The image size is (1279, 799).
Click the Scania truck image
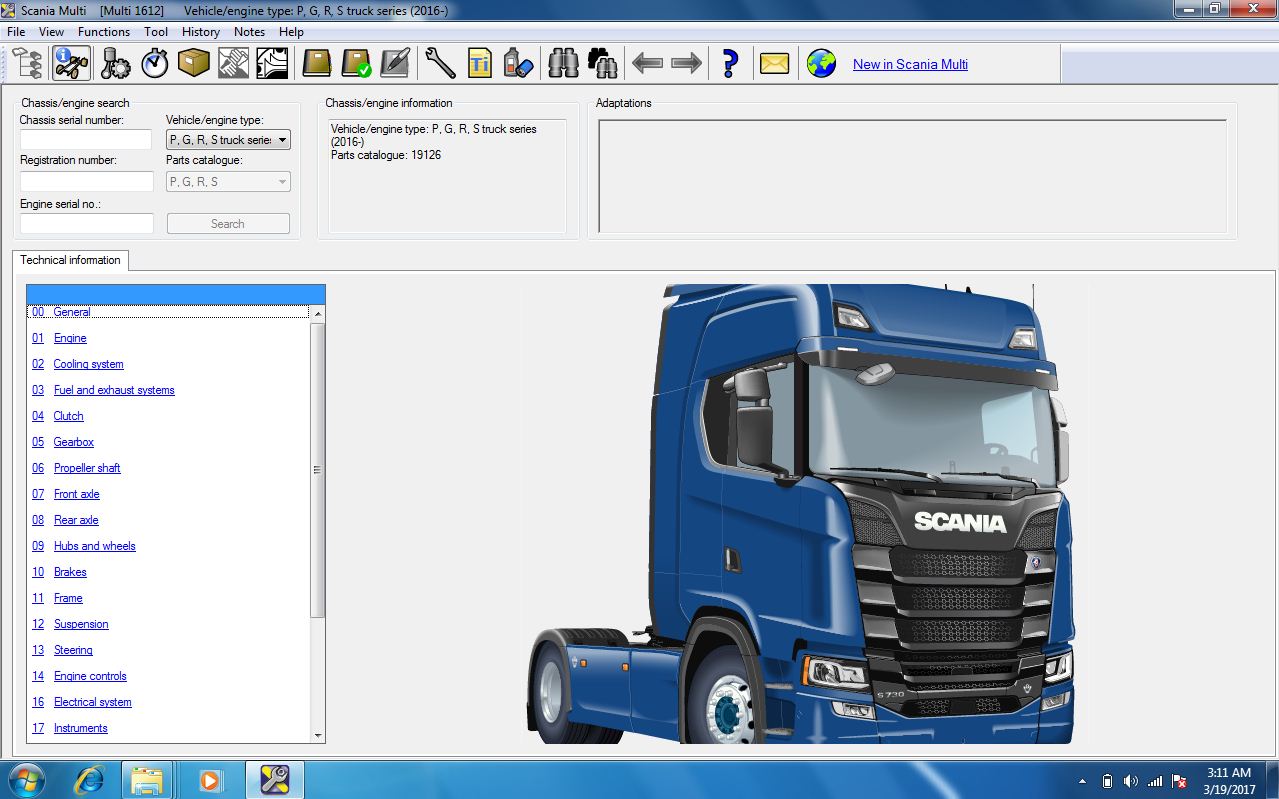(x=800, y=513)
